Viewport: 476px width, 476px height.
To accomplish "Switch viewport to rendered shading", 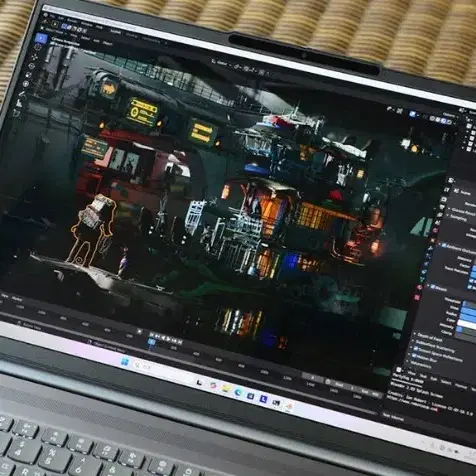I will [x=449, y=122].
